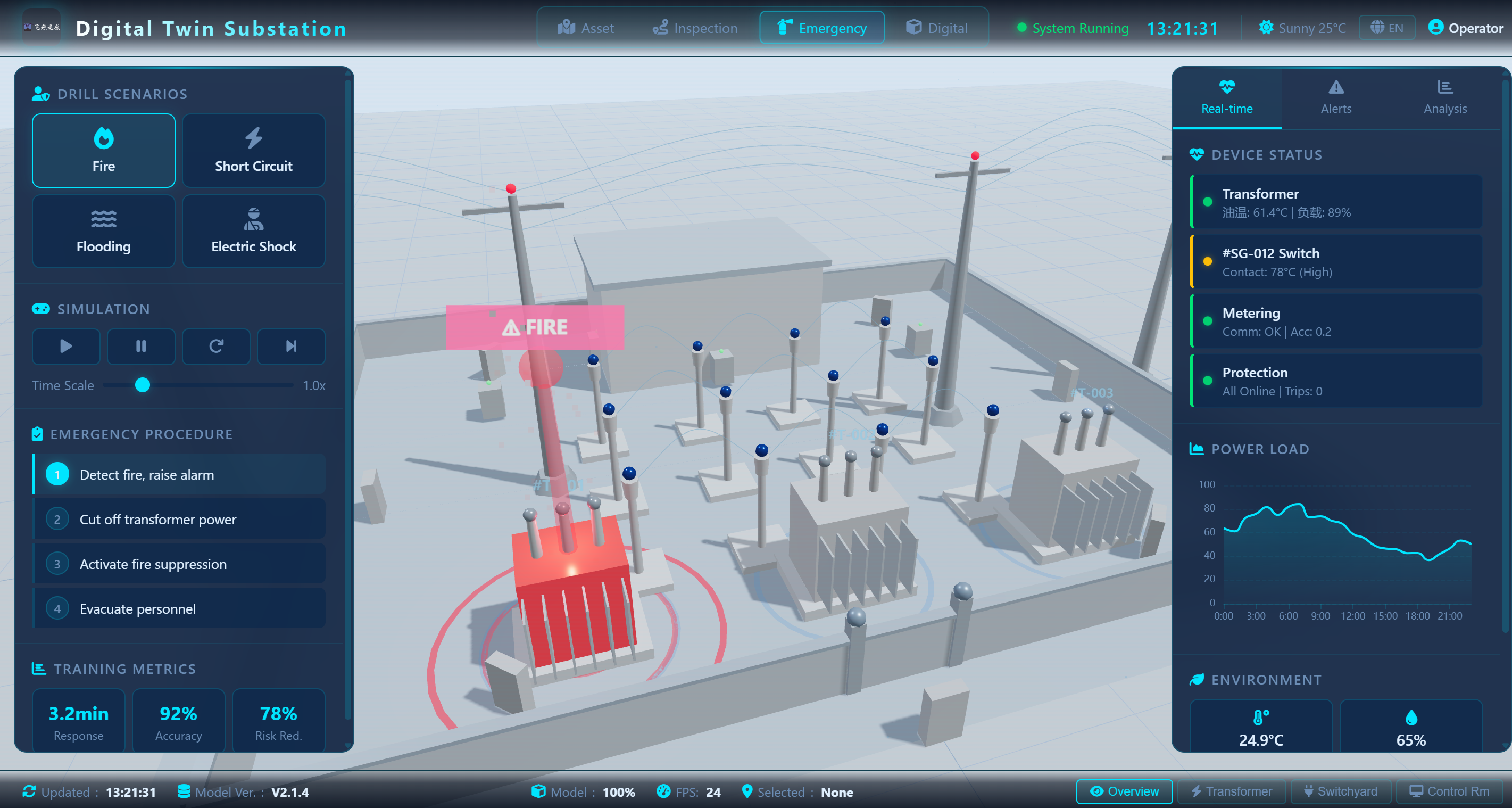The width and height of the screenshot is (1512, 808).
Task: Select the Fire drill scenario
Action: click(x=103, y=151)
